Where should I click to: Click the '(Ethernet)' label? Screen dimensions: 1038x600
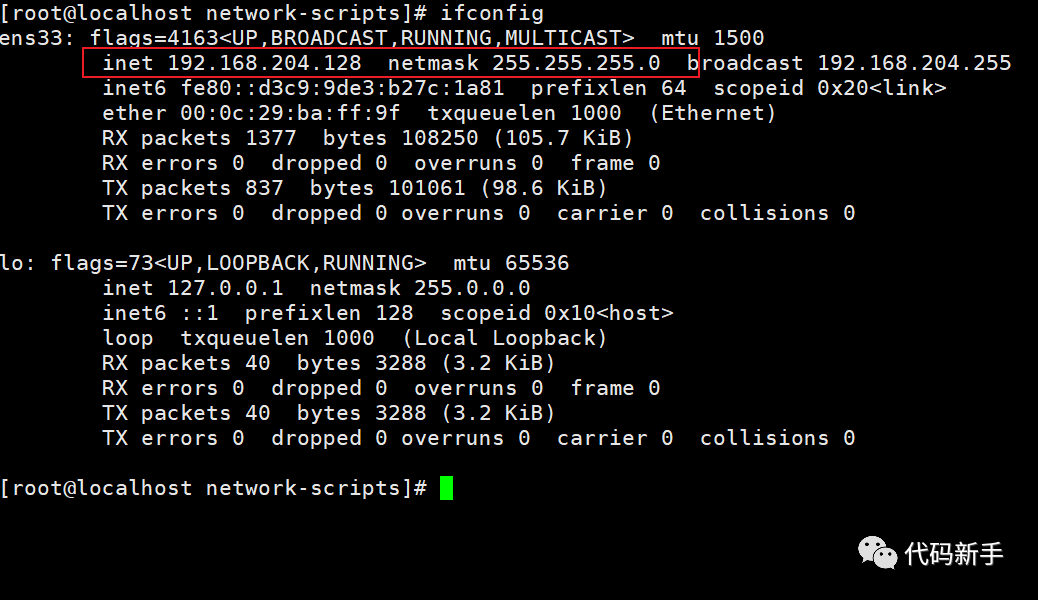[712, 113]
